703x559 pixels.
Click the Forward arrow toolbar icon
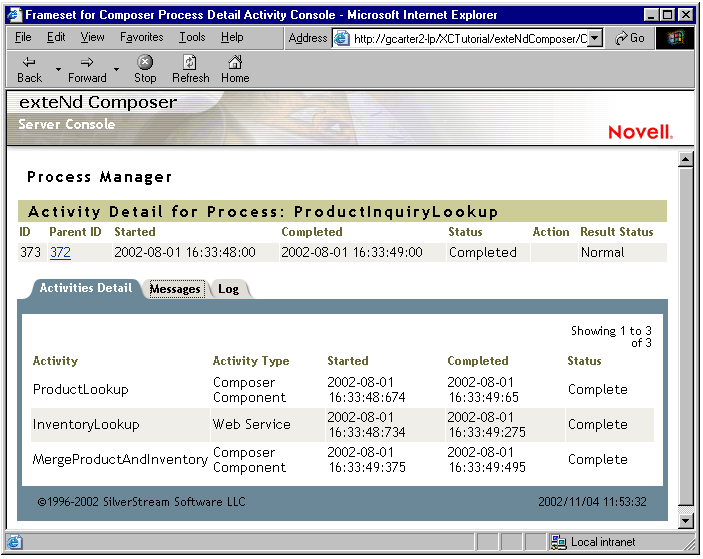[87, 62]
